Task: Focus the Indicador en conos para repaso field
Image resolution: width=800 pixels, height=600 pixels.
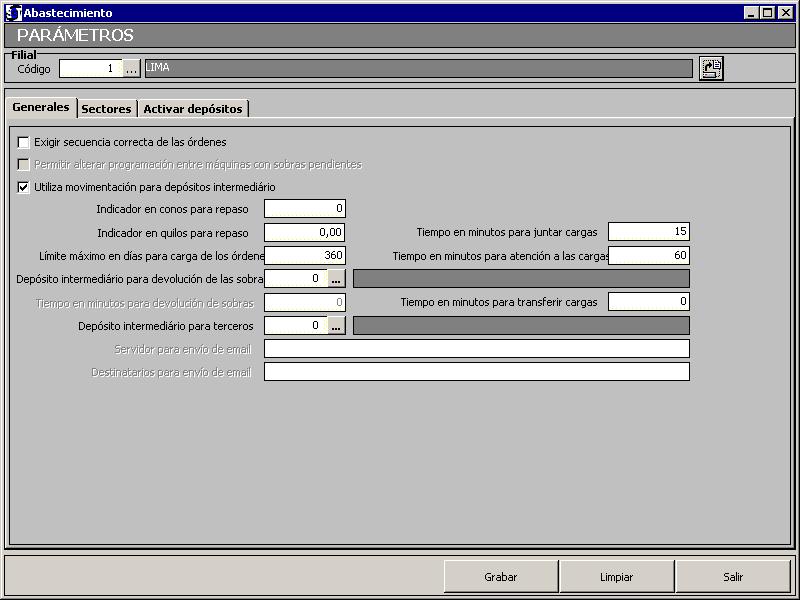Action: (304, 209)
